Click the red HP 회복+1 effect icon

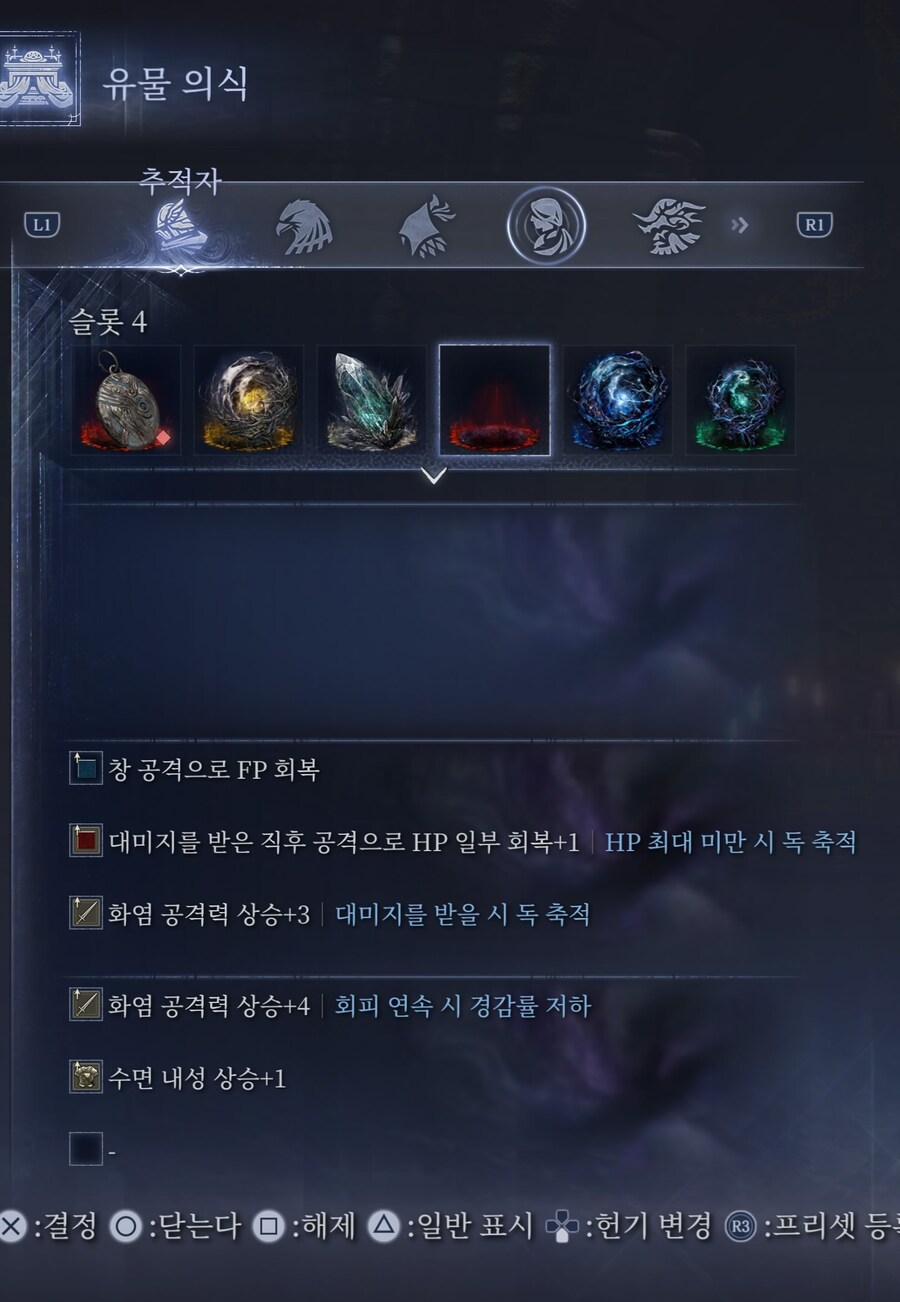[86, 841]
